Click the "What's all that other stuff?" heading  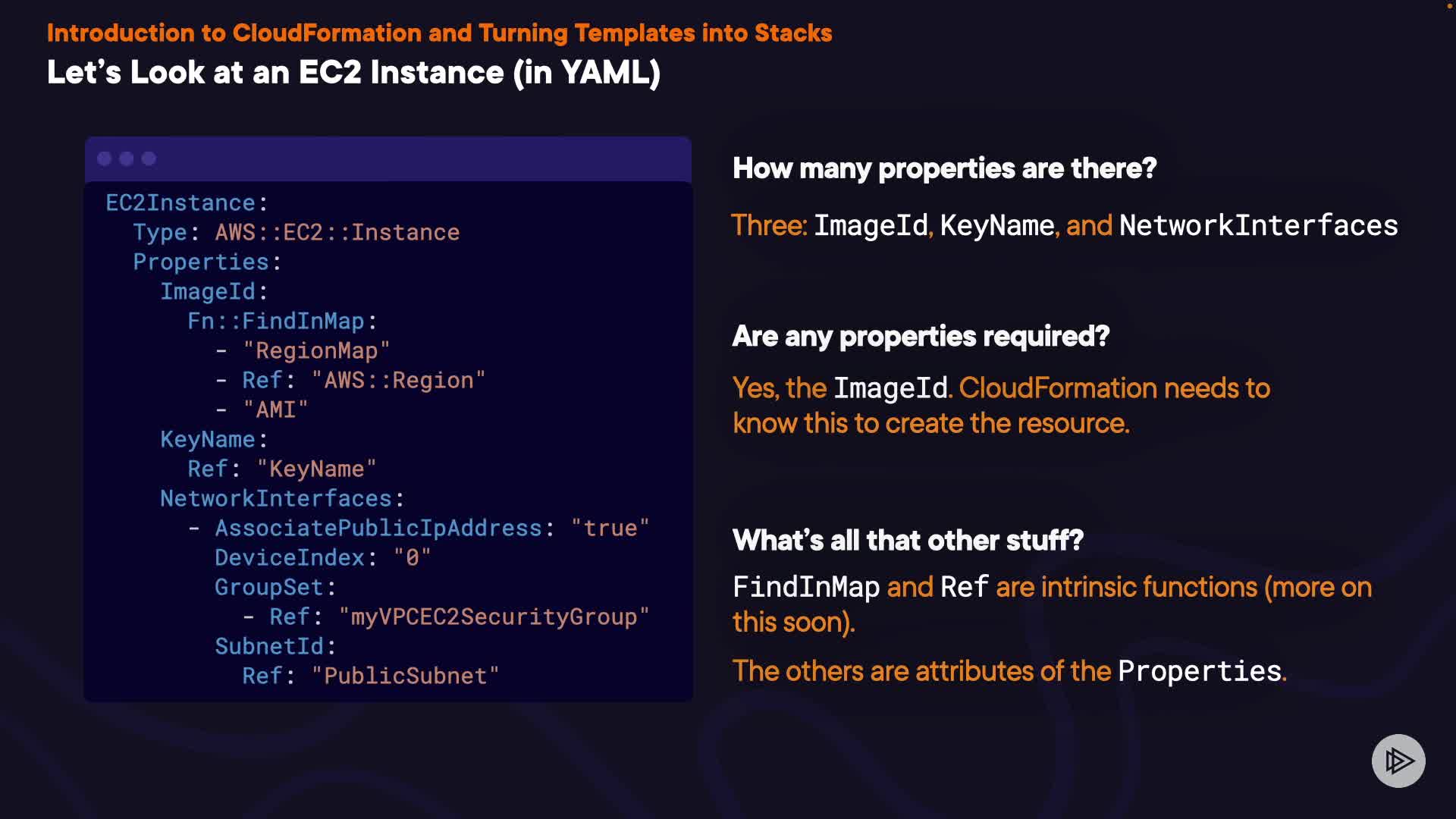[908, 541]
